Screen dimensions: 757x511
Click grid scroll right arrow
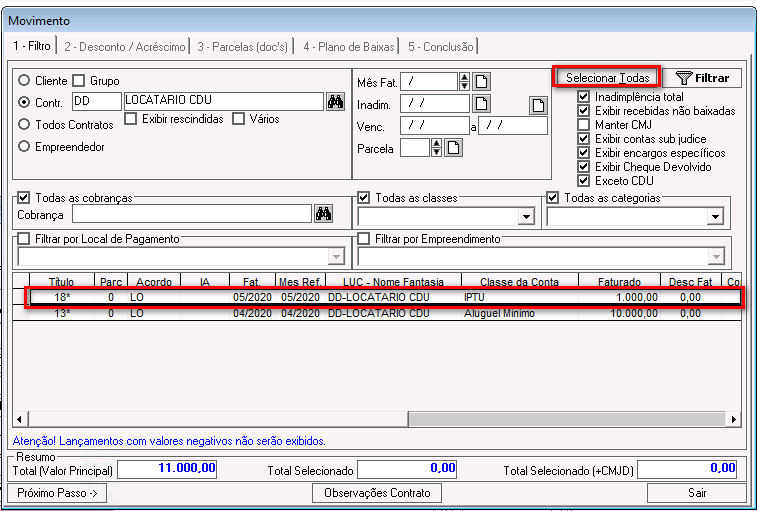pyautogui.click(x=734, y=419)
